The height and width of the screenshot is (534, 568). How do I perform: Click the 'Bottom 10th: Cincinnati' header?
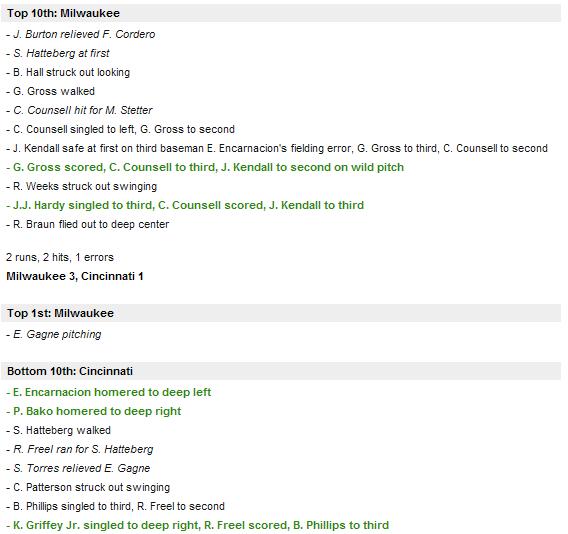(x=281, y=371)
